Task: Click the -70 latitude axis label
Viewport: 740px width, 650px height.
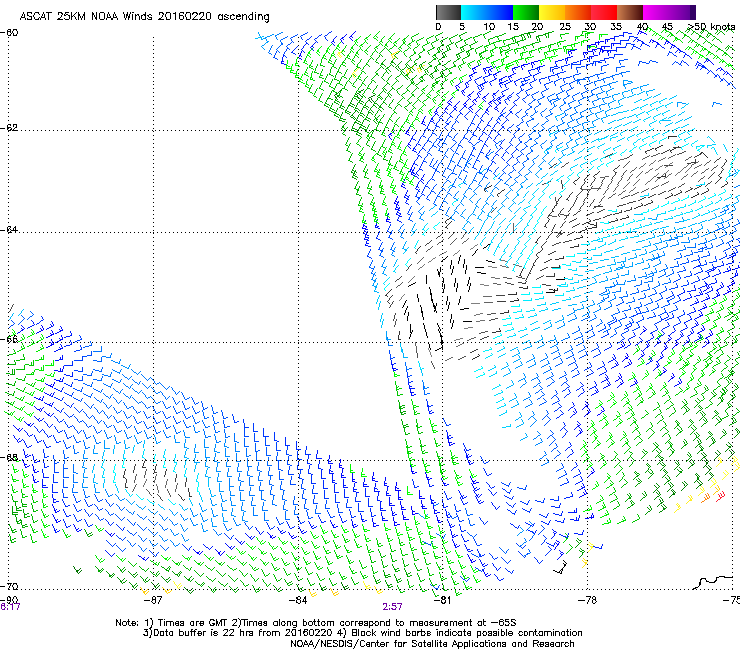Action: (x=9, y=587)
